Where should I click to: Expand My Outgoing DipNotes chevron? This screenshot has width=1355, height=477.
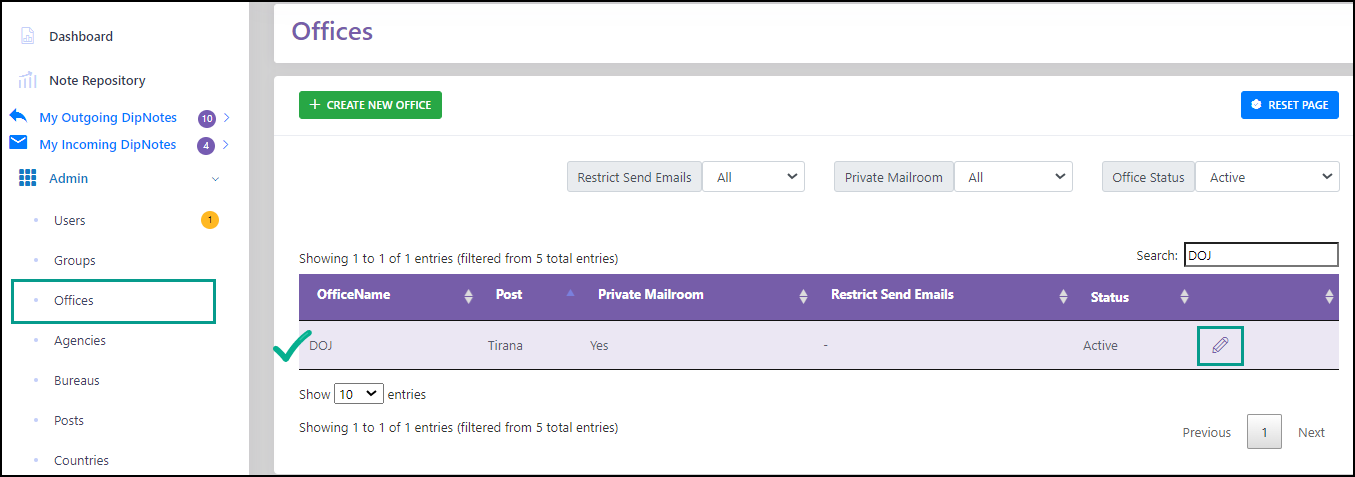click(x=227, y=118)
